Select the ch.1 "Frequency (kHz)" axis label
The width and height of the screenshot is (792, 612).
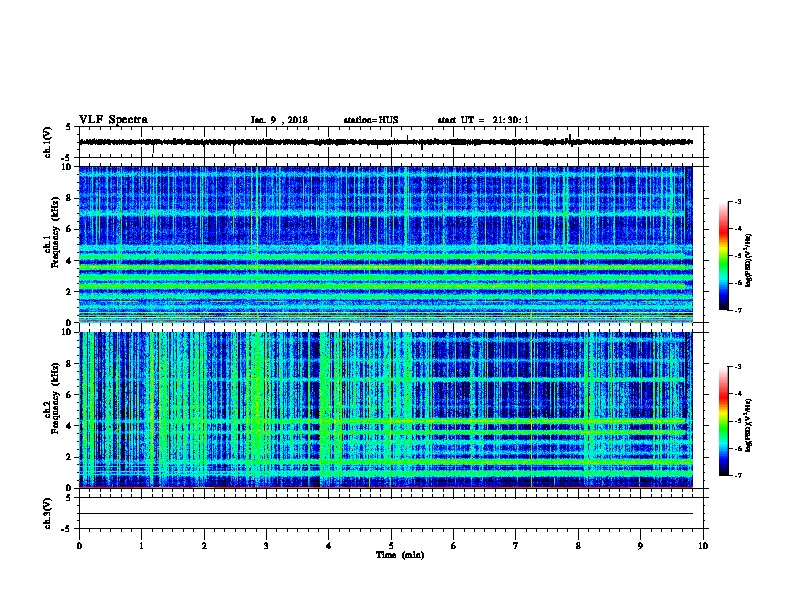(55, 232)
